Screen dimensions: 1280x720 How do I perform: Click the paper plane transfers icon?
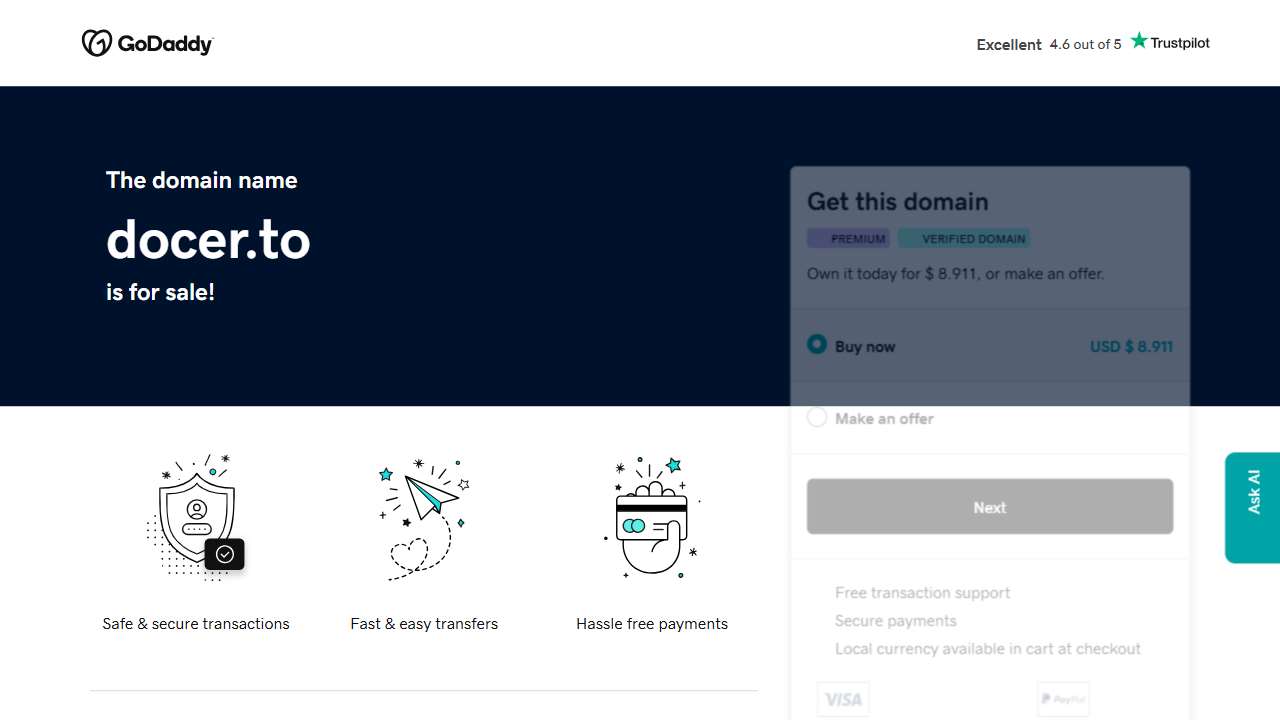[424, 517]
